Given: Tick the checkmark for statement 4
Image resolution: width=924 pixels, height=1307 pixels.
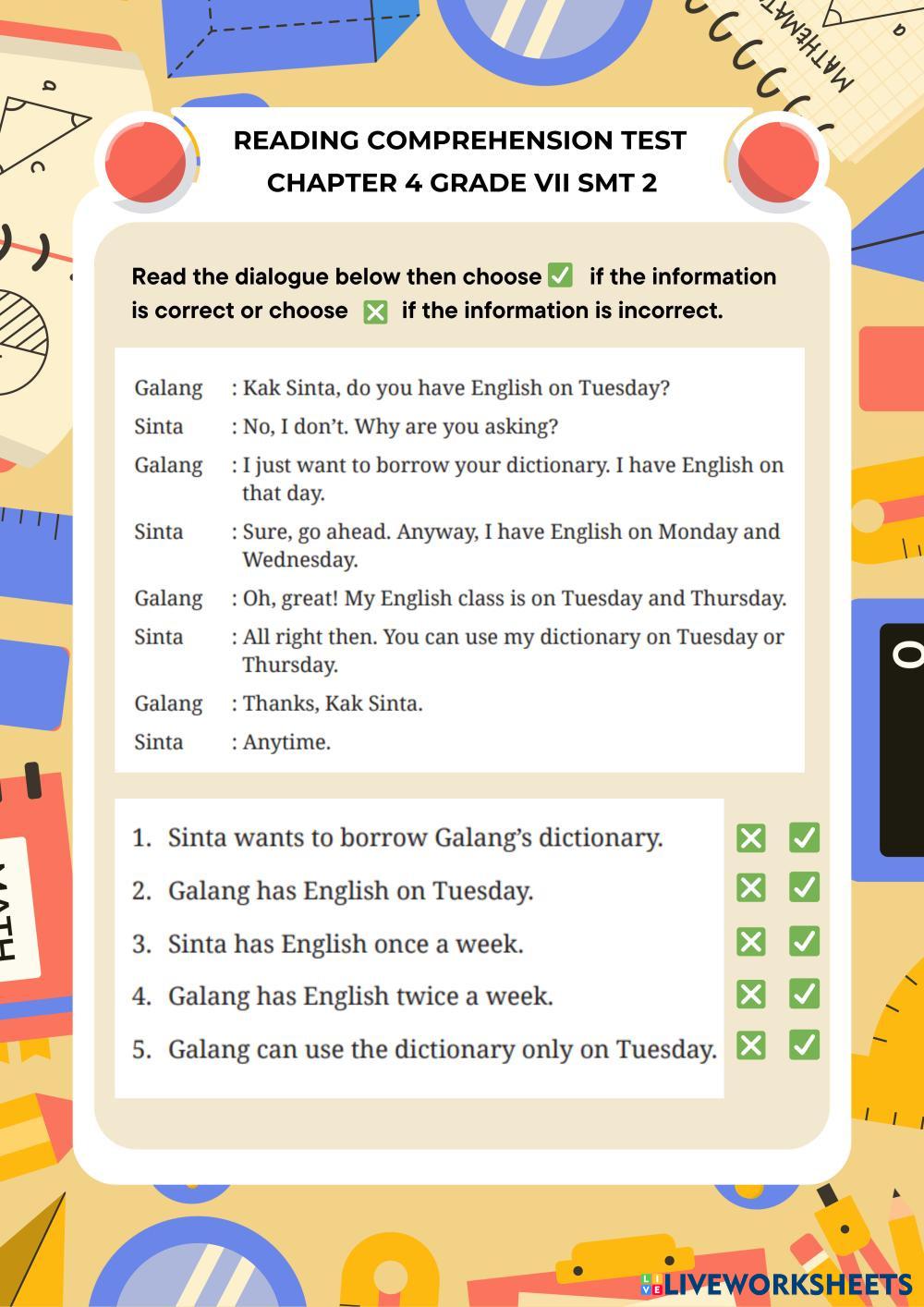Looking at the screenshot, I should click(x=804, y=995).
